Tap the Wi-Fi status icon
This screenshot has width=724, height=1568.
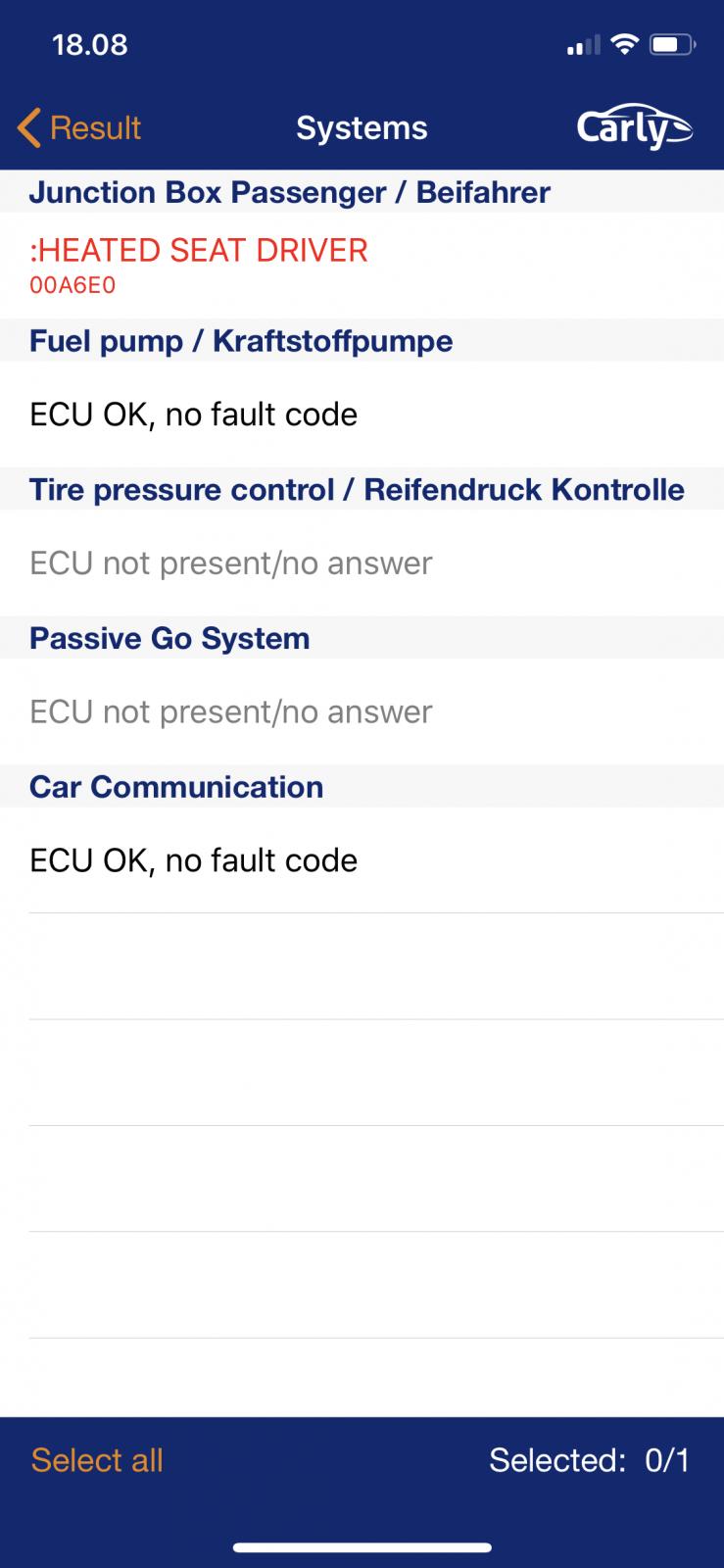click(x=623, y=44)
